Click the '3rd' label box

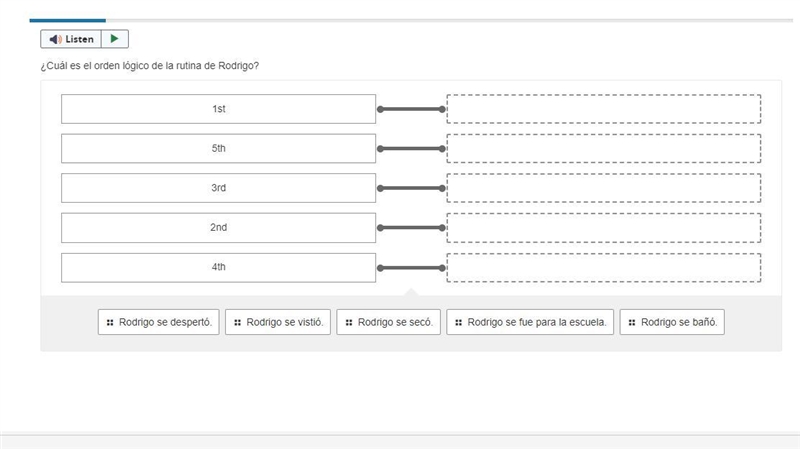click(x=218, y=188)
